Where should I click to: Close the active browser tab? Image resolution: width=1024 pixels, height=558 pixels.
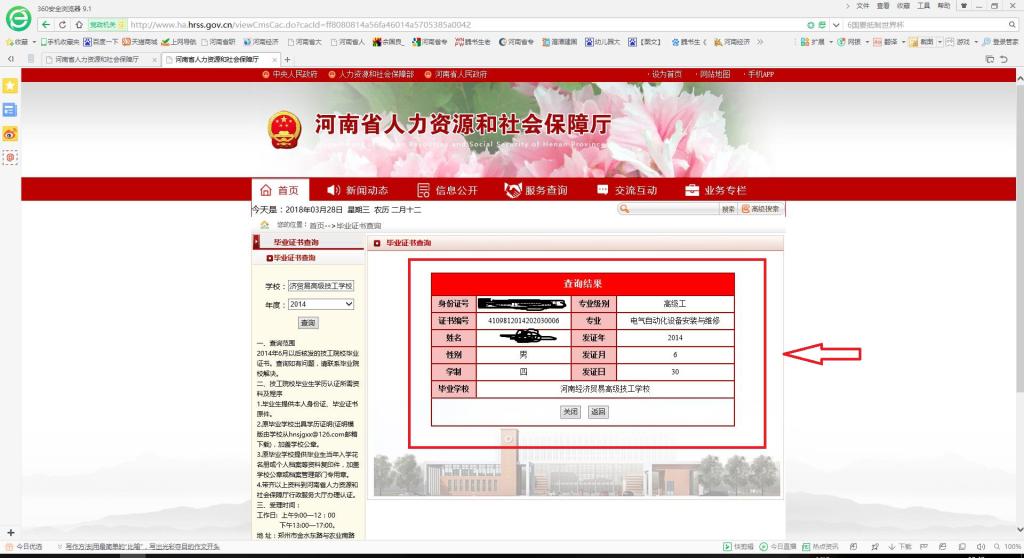click(x=274, y=59)
